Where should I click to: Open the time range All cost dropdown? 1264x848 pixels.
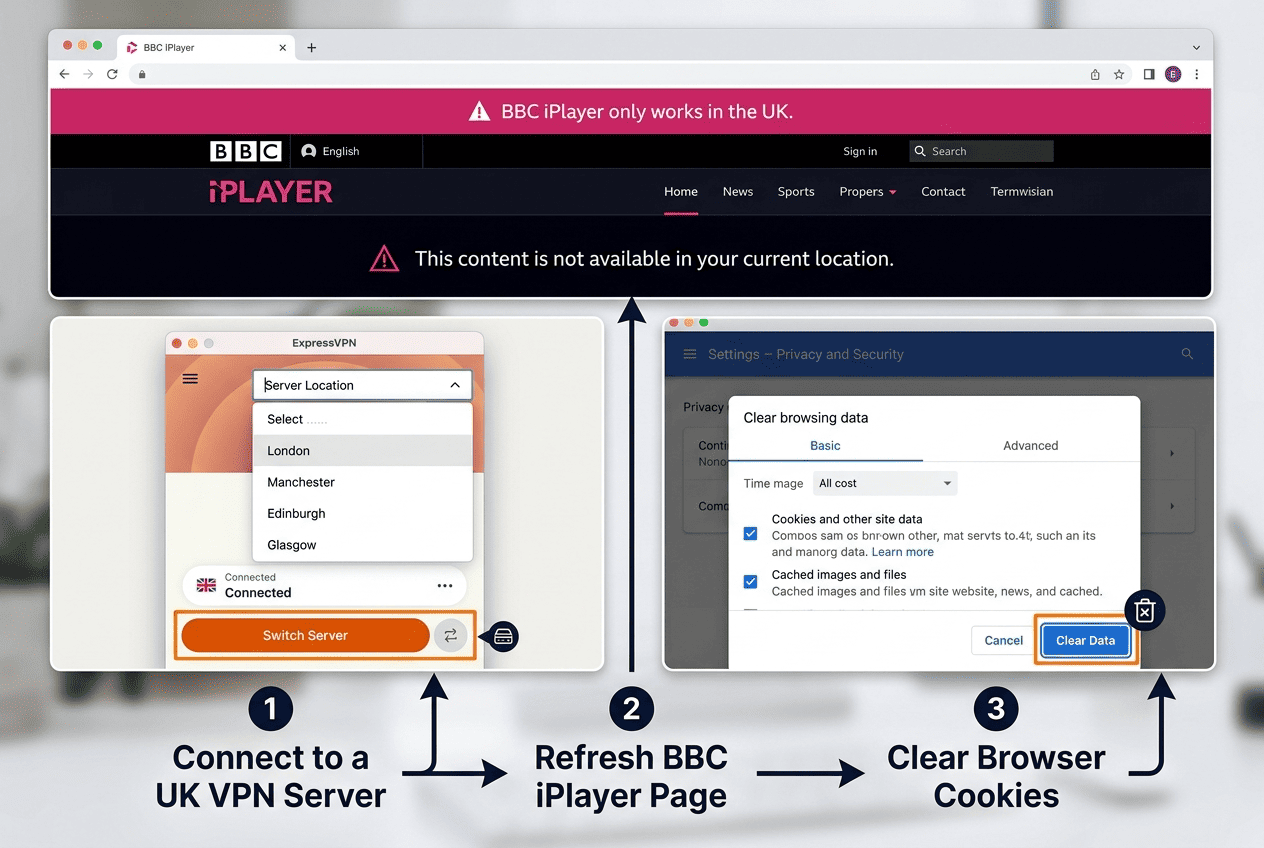tap(885, 483)
